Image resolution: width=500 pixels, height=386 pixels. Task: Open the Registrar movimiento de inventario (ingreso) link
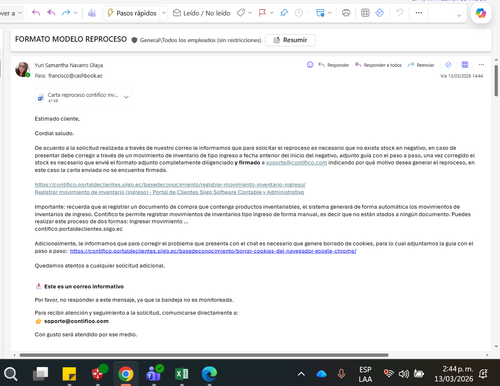[x=169, y=192]
